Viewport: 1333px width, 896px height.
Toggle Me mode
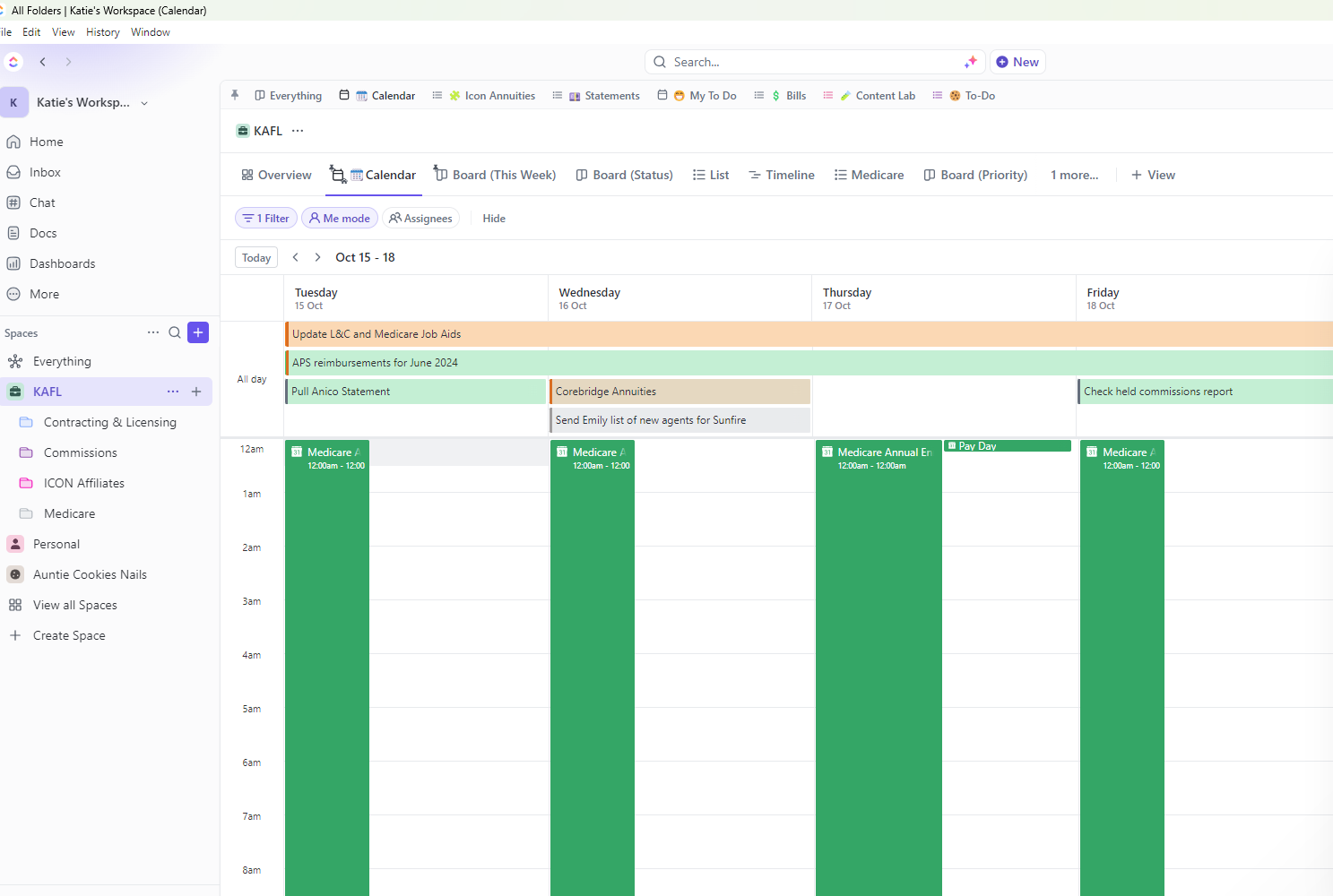click(x=340, y=218)
